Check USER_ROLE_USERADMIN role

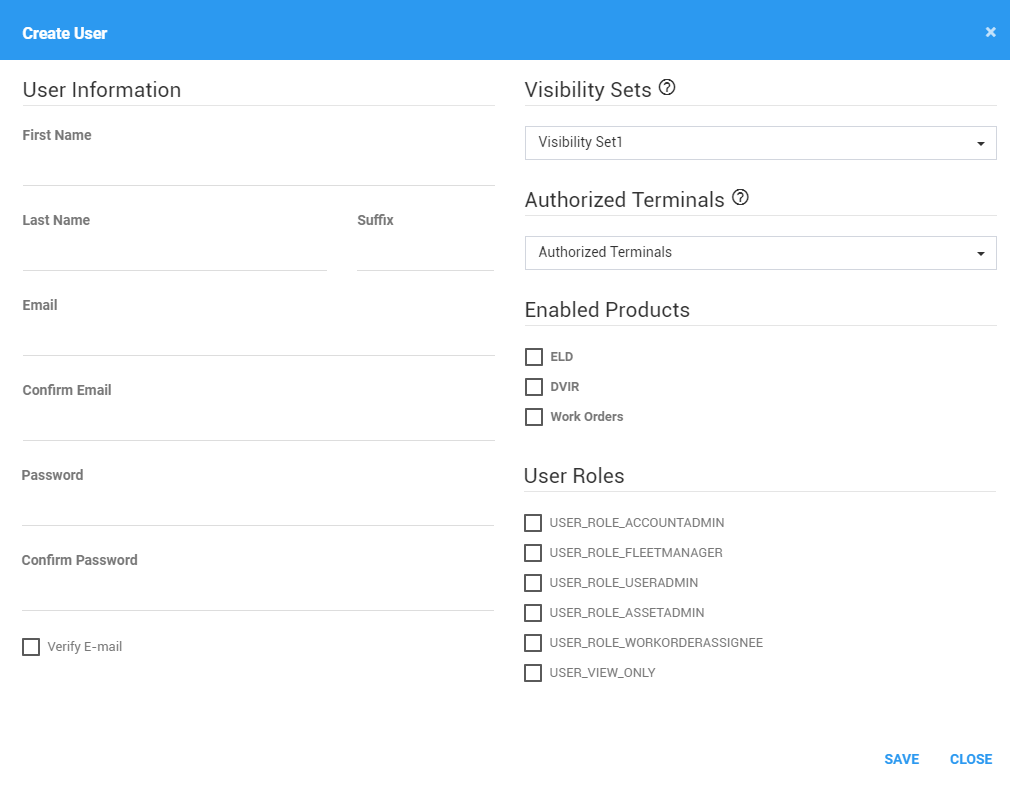(532, 583)
